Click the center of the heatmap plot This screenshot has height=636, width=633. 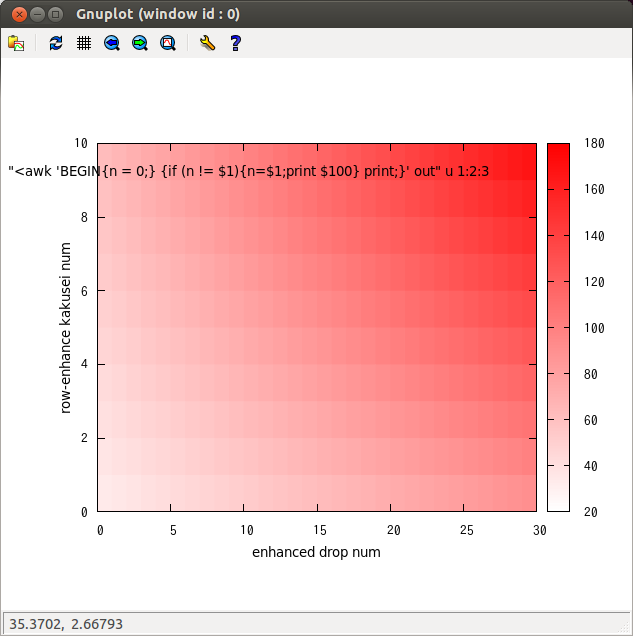click(318, 327)
